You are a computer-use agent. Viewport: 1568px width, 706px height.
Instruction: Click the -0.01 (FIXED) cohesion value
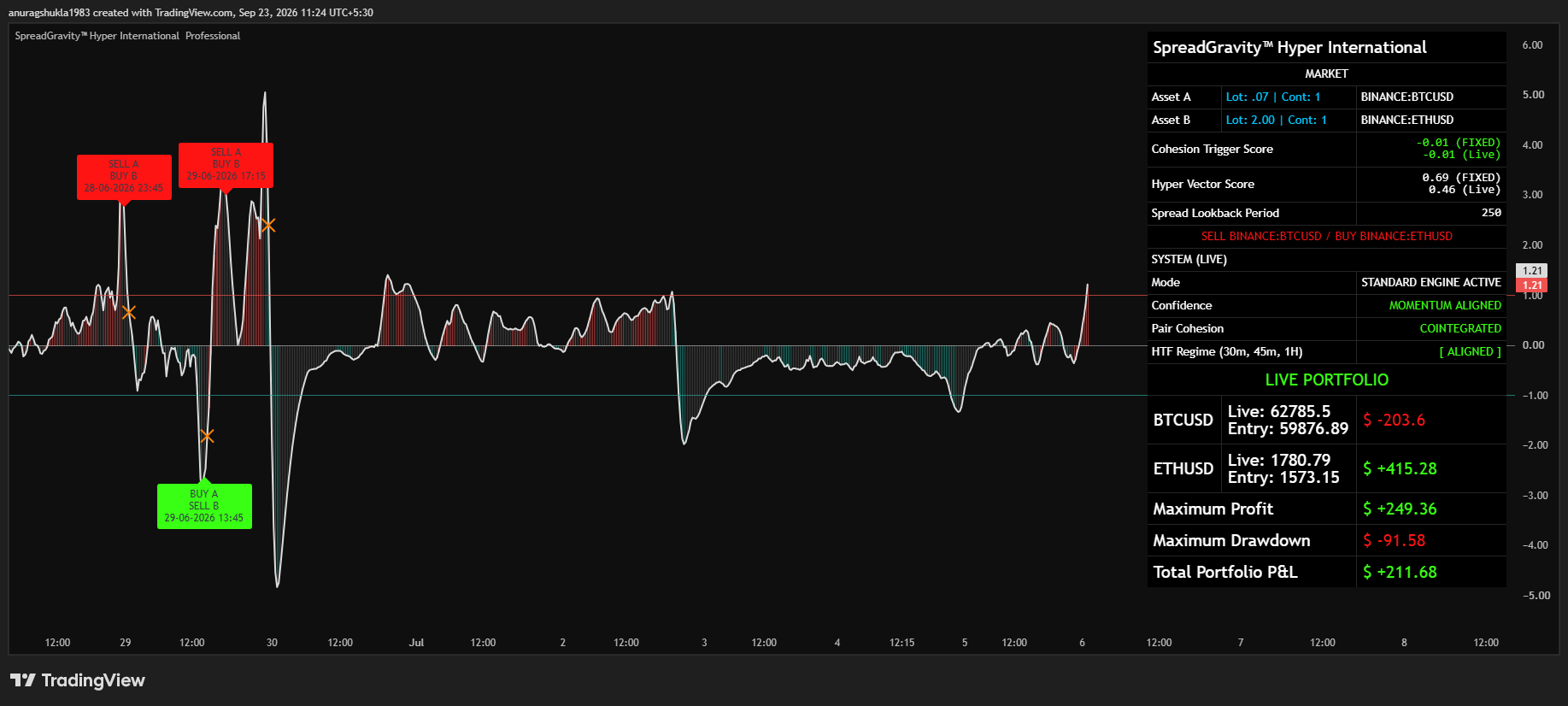1458,143
